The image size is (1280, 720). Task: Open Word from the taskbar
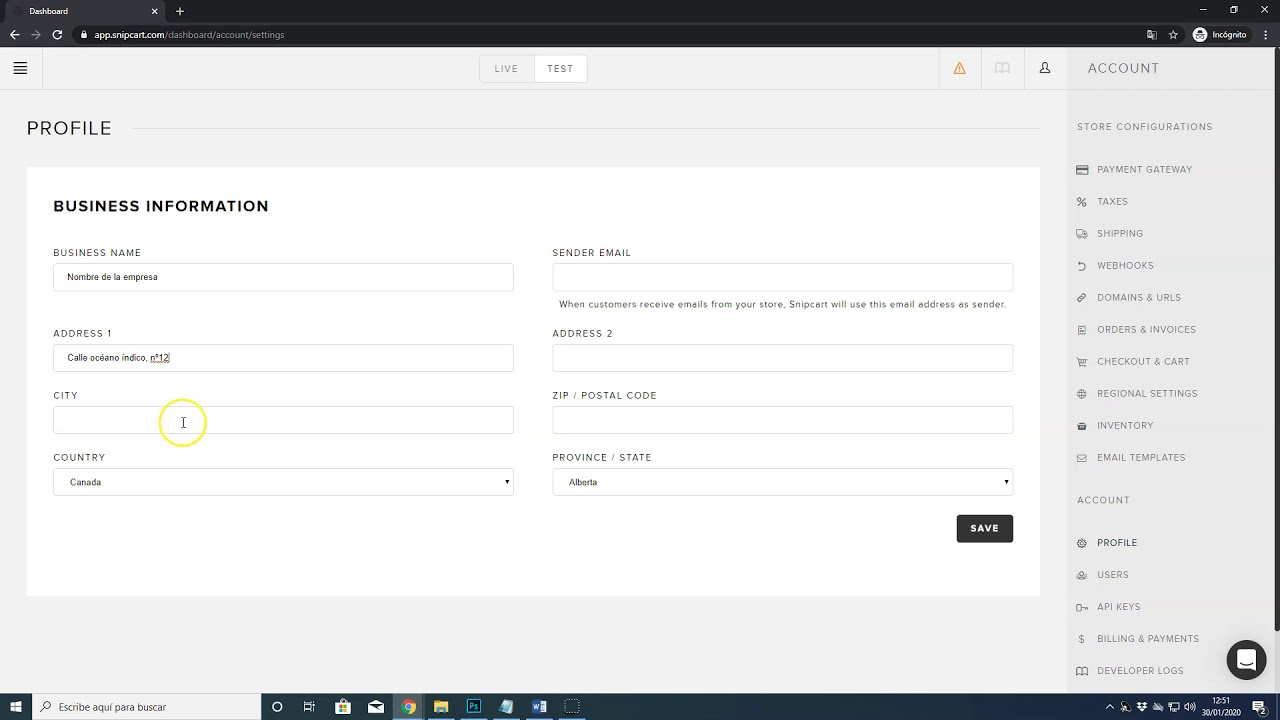(539, 707)
